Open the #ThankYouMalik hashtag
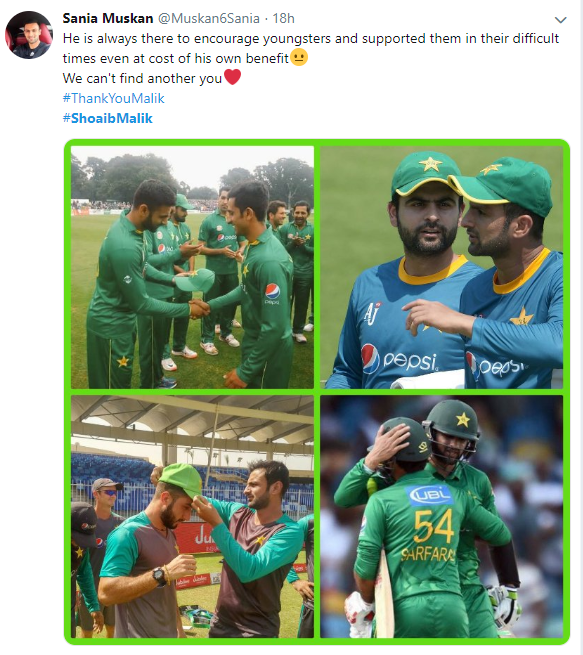Screen dimensions: 583x655 coord(114,98)
